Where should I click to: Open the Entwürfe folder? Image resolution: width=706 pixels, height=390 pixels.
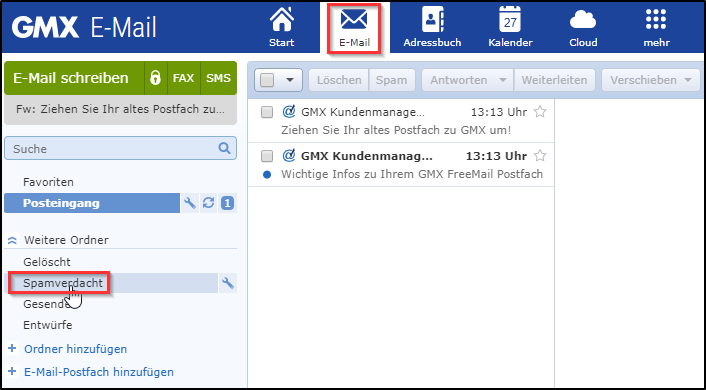(x=48, y=325)
